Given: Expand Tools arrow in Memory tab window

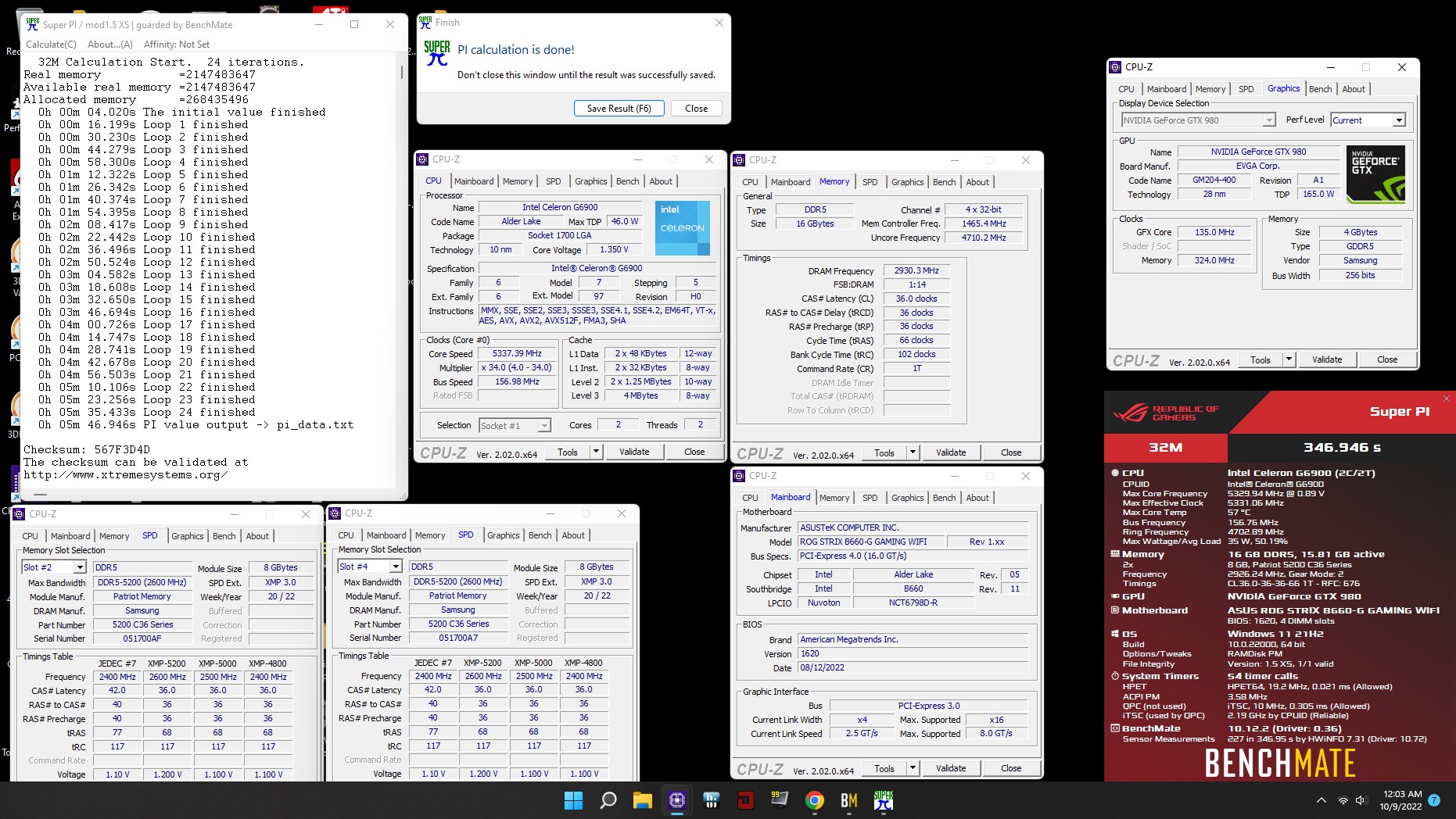Looking at the screenshot, I should [913, 452].
